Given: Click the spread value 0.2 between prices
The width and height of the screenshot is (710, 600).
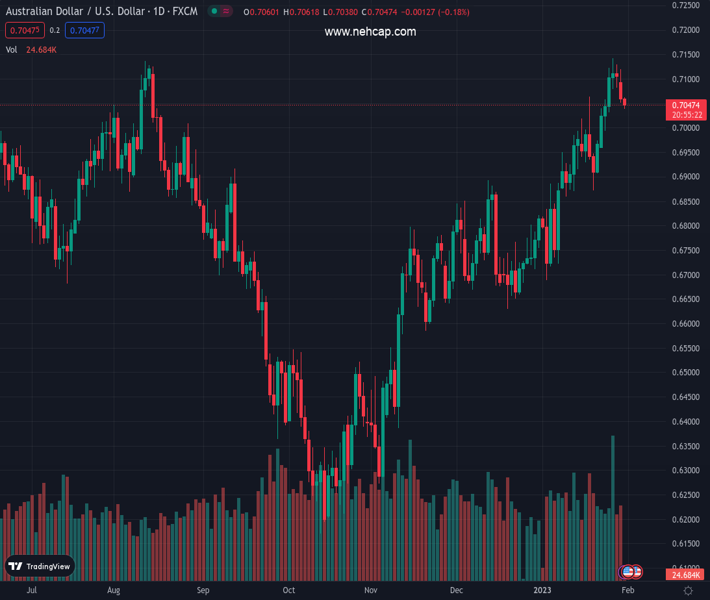Looking at the screenshot, I should [x=55, y=31].
